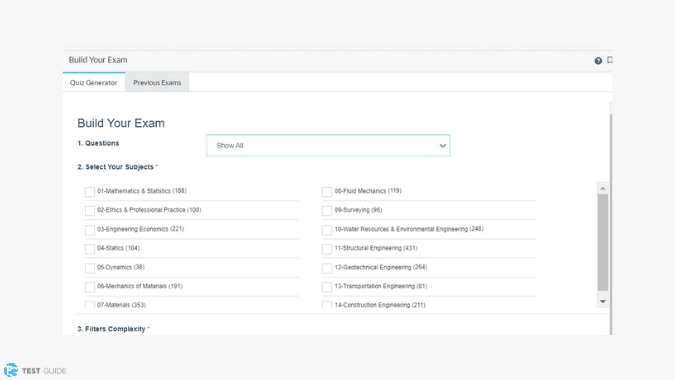Select the Quiz Generator tab
Viewport: 675px width, 380px height.
[x=93, y=83]
